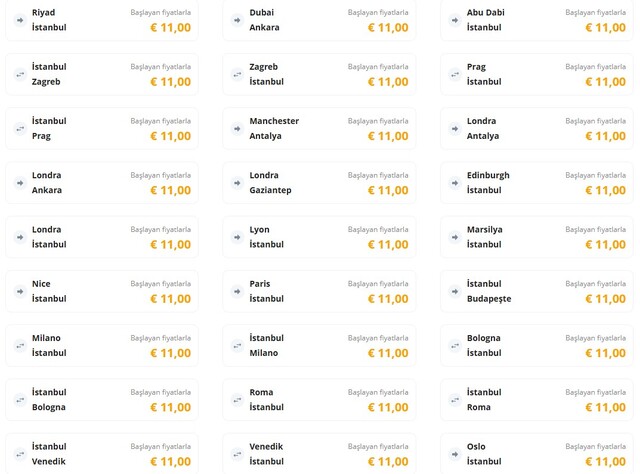Image resolution: width=640 pixels, height=474 pixels.
Task: Click the arrow icon next to Oslo–İstanbul
Action: [455, 454]
